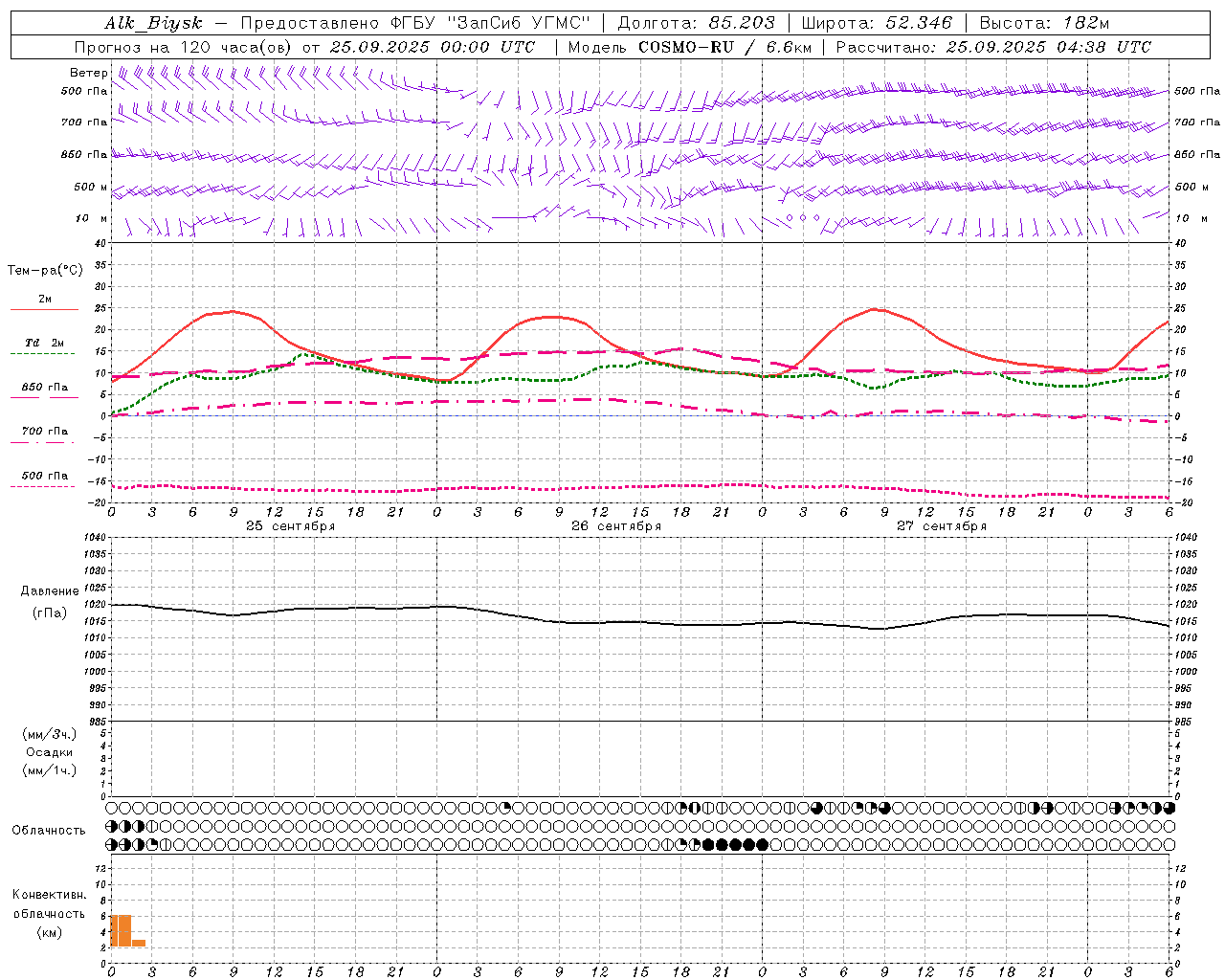Click the 'Давление' pressure panel label
1225x980 pixels.
(x=50, y=591)
